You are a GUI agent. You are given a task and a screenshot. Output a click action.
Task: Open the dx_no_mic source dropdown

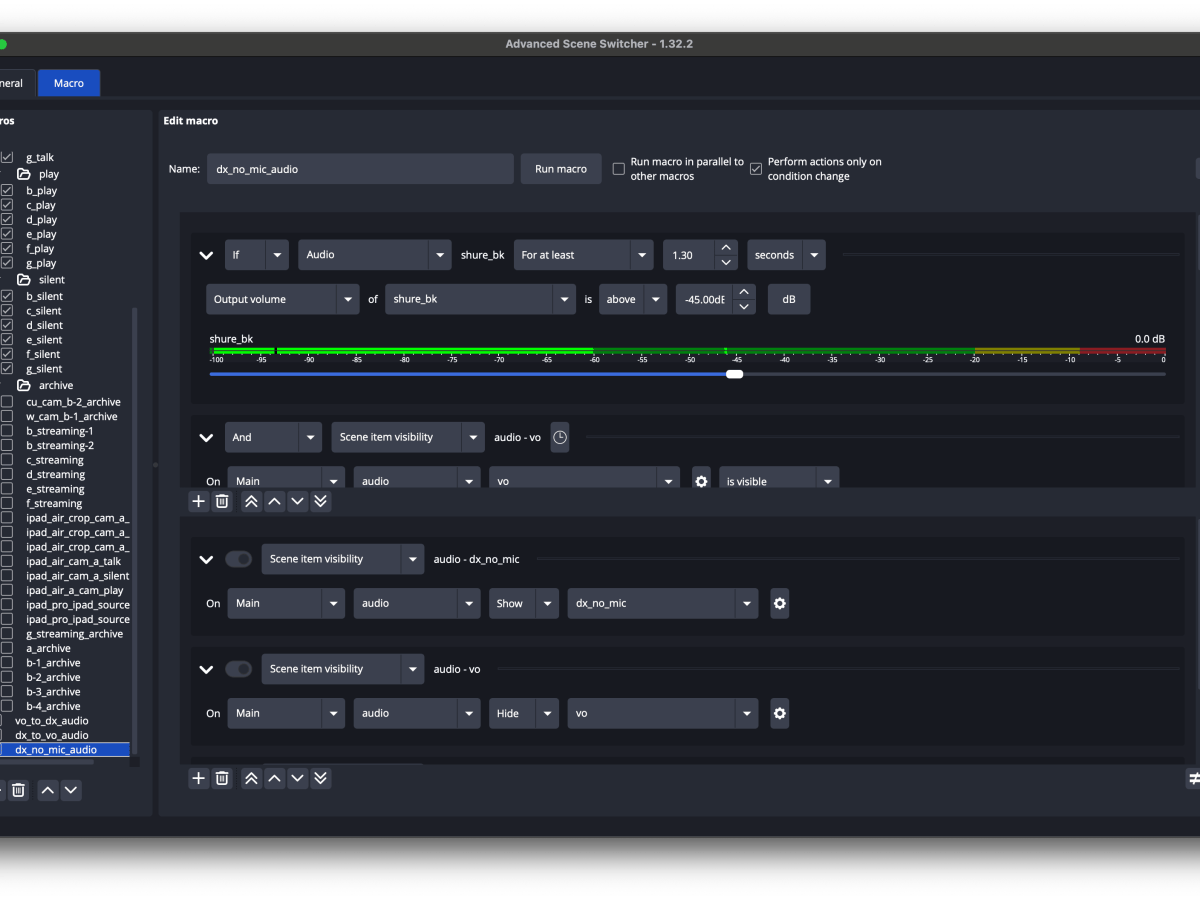pos(663,603)
